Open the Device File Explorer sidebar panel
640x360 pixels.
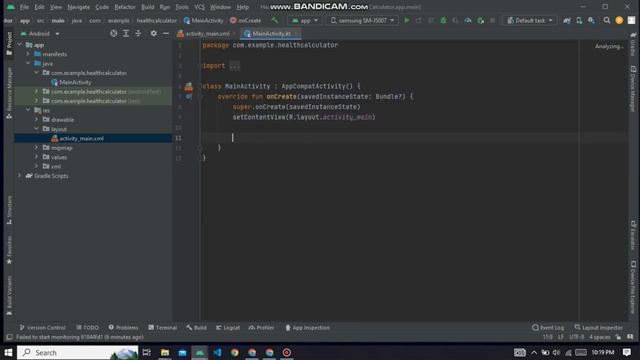tap(633, 287)
